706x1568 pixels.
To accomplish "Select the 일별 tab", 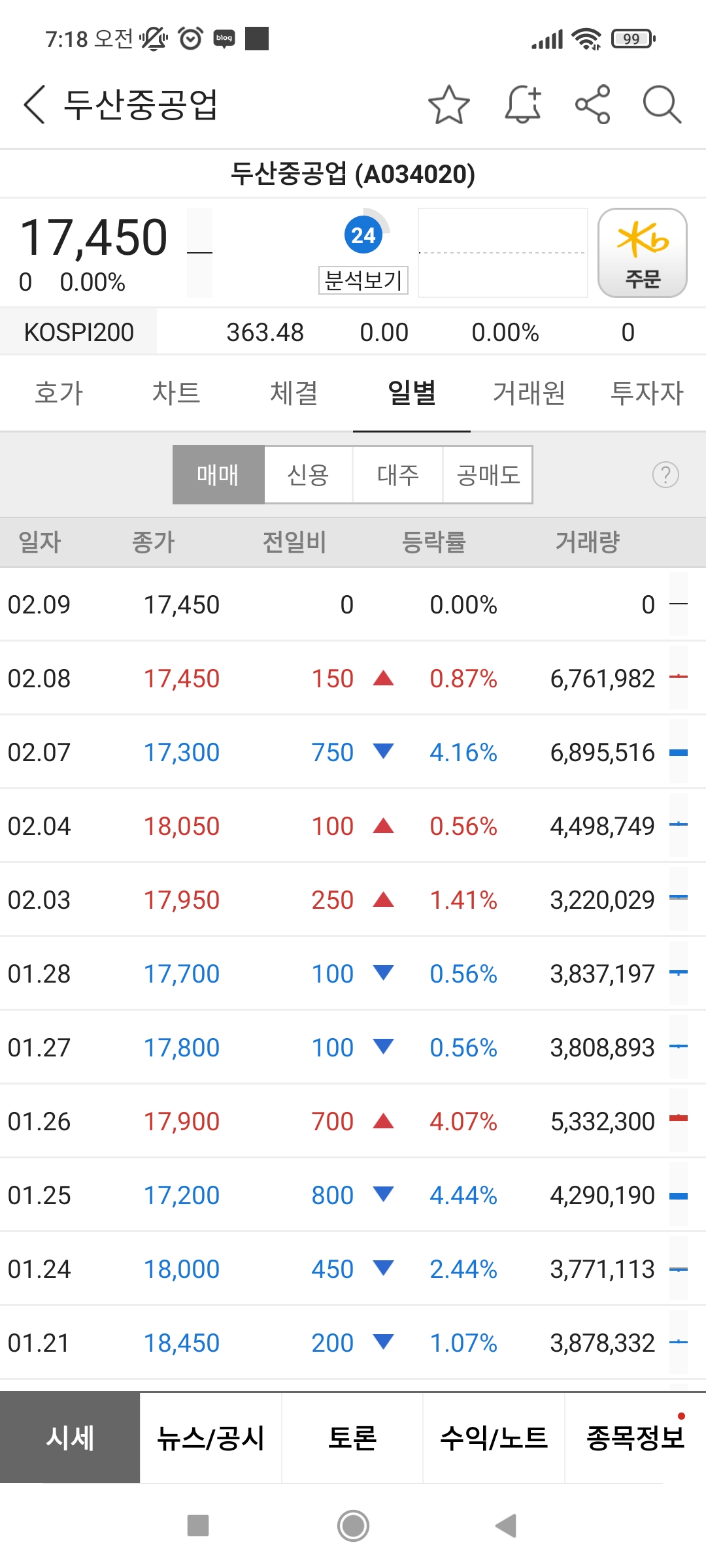I will (x=412, y=393).
